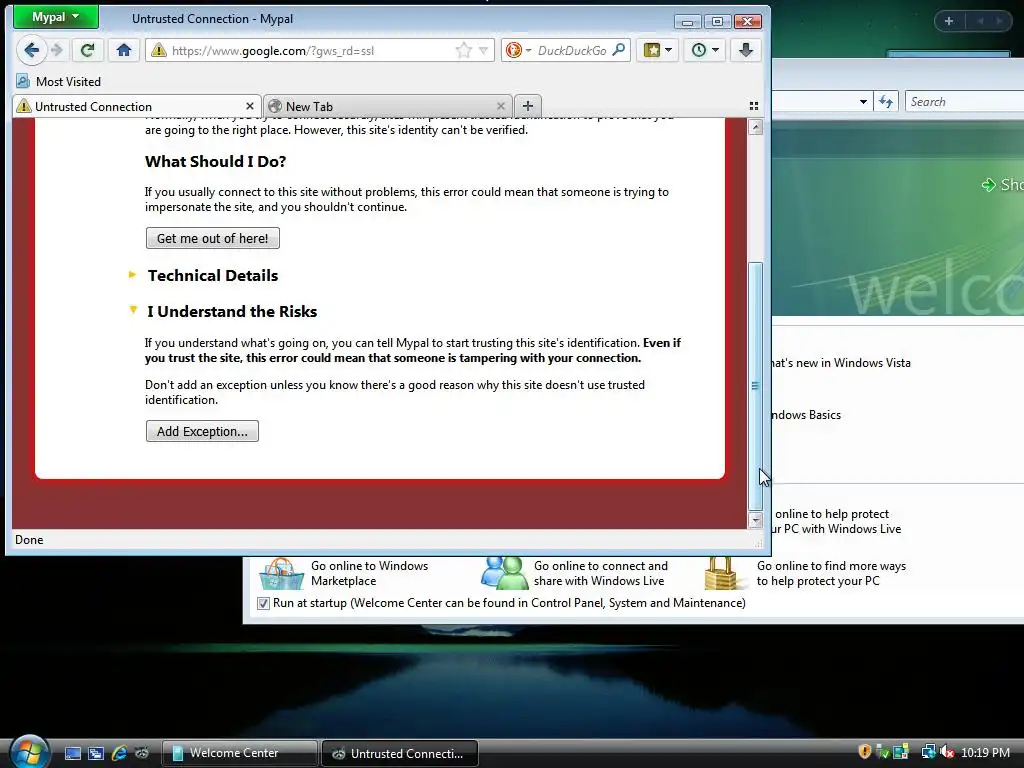Viewport: 1024px width, 768px height.
Task: Click the magnifier search icon in the search box
Action: point(618,50)
